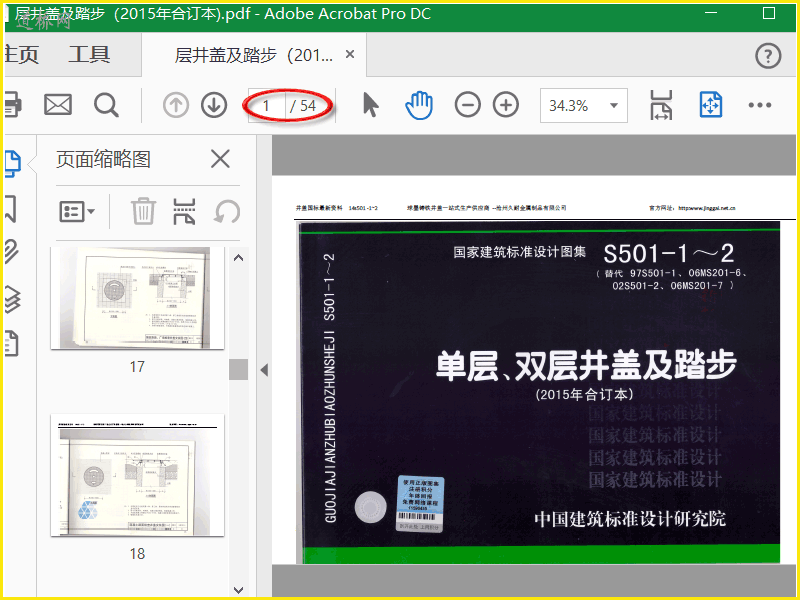This screenshot has height=600, width=800.
Task: Click thumbnail scrollbar down arrow
Action: (x=238, y=590)
